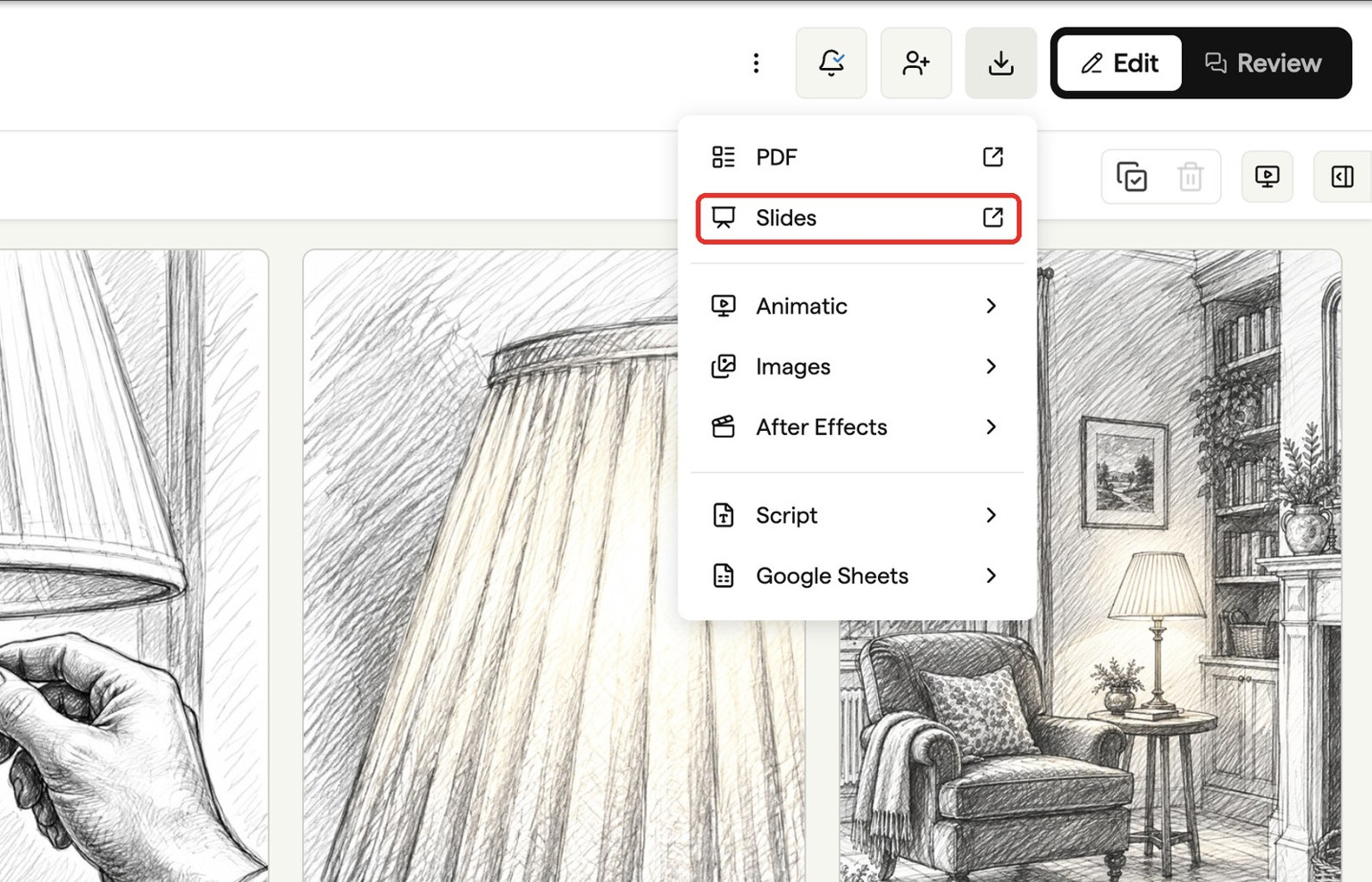1372x882 pixels.
Task: Expand the Animatic chevron arrow
Action: coord(991,306)
